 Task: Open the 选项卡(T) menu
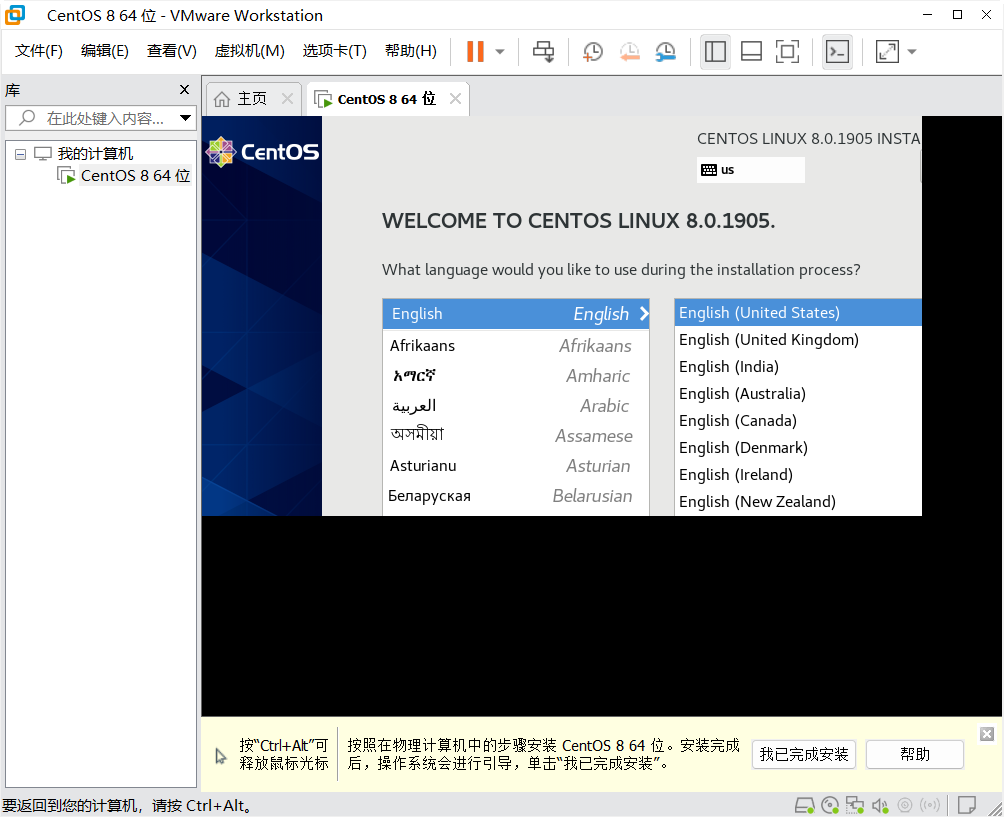coord(334,51)
